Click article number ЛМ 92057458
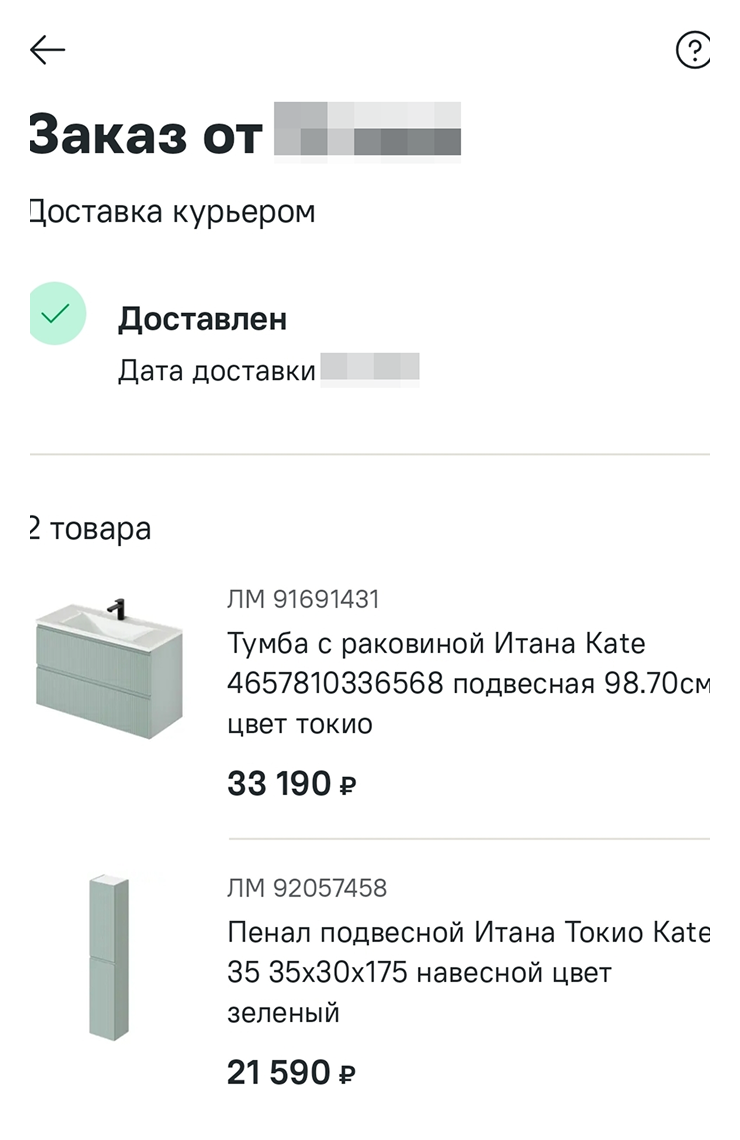 [x=307, y=888]
